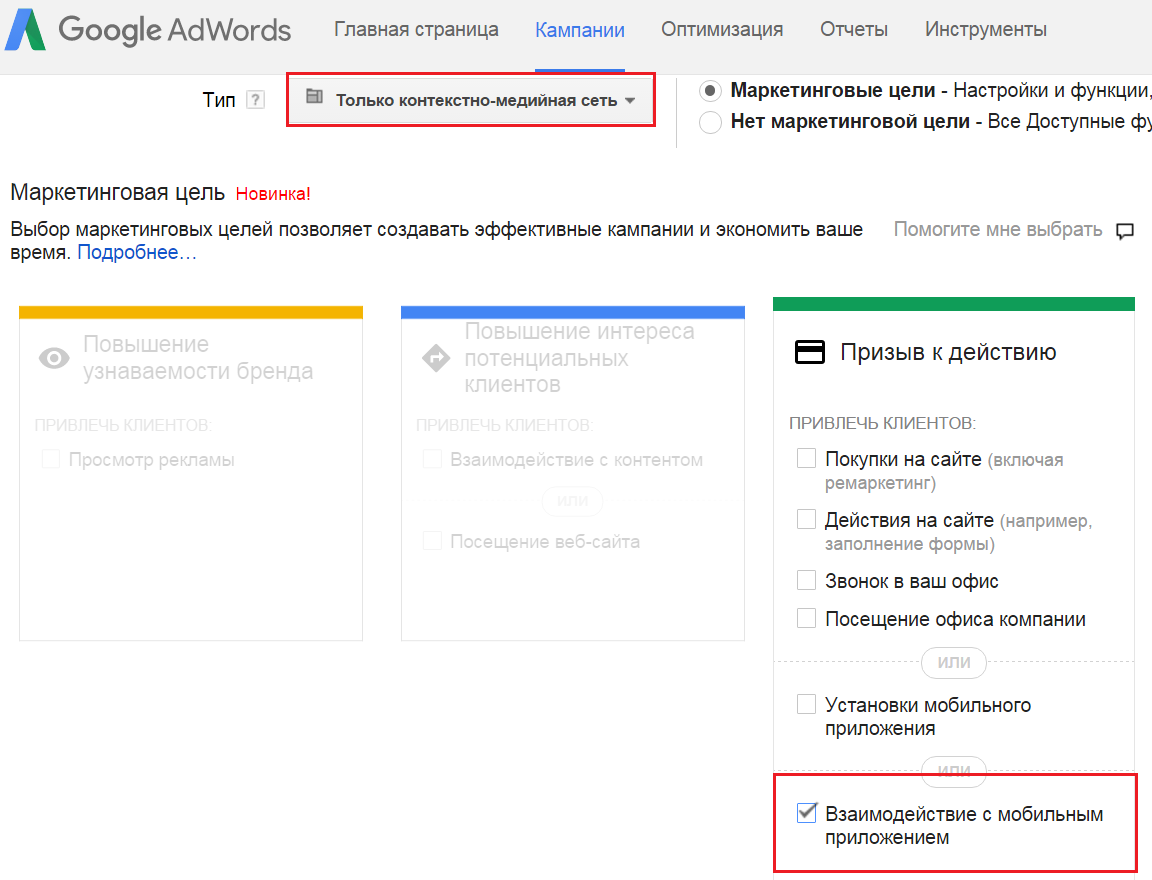
Task: Click Помогите мне выбрать help text
Action: click(x=997, y=230)
